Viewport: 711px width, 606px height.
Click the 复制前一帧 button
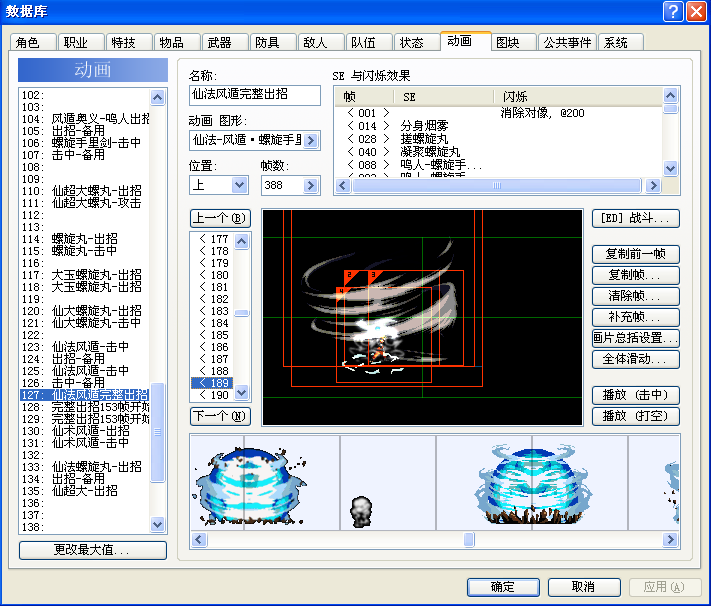point(636,254)
